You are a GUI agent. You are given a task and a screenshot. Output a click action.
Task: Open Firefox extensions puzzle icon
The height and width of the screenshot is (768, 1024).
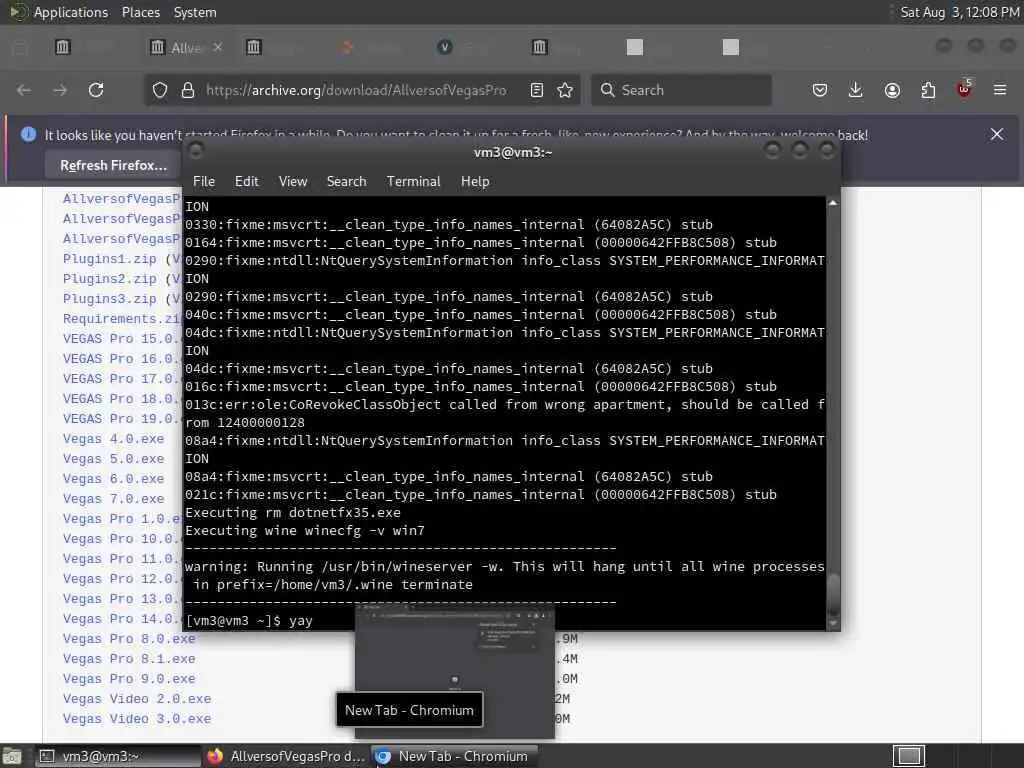click(928, 90)
